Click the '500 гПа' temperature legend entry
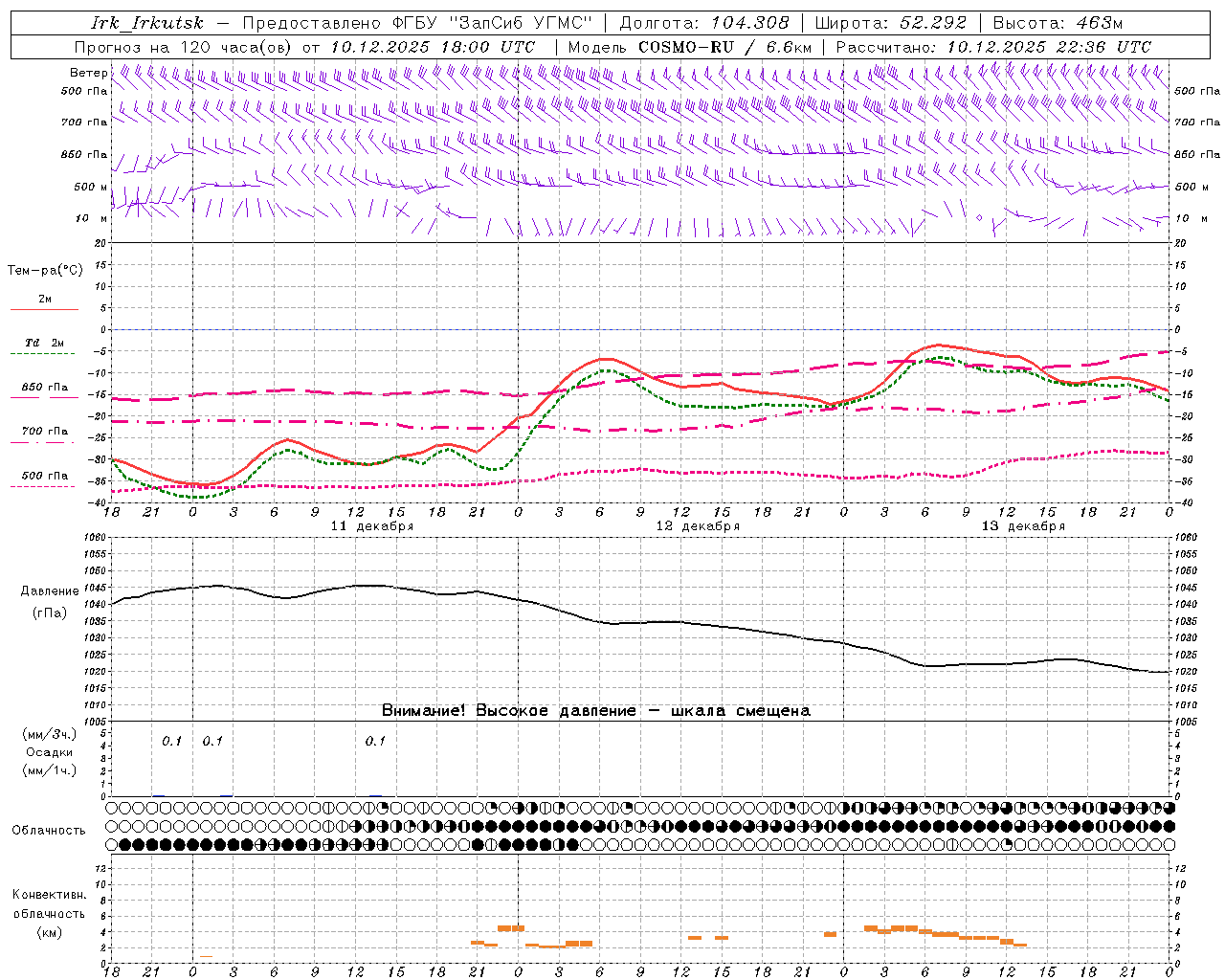1225x980 pixels. click(45, 476)
